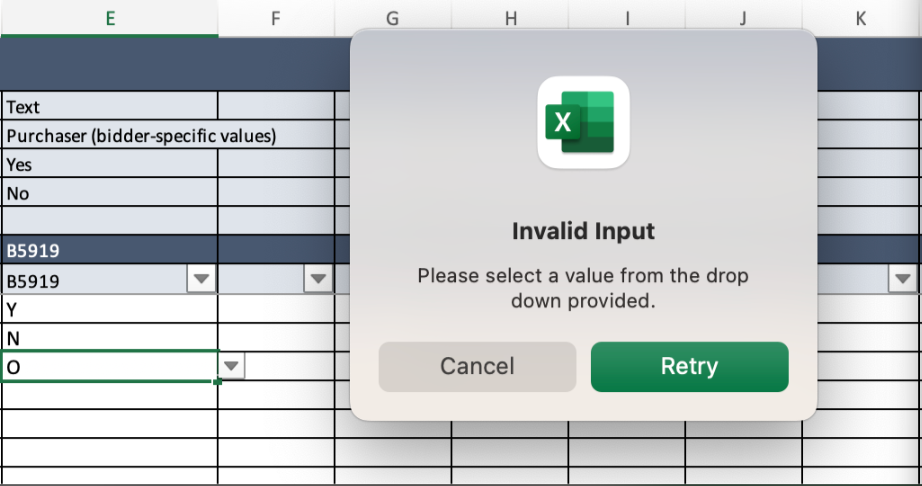Screen dimensions: 922x486
Task: Select the column H header
Action: pos(510,18)
